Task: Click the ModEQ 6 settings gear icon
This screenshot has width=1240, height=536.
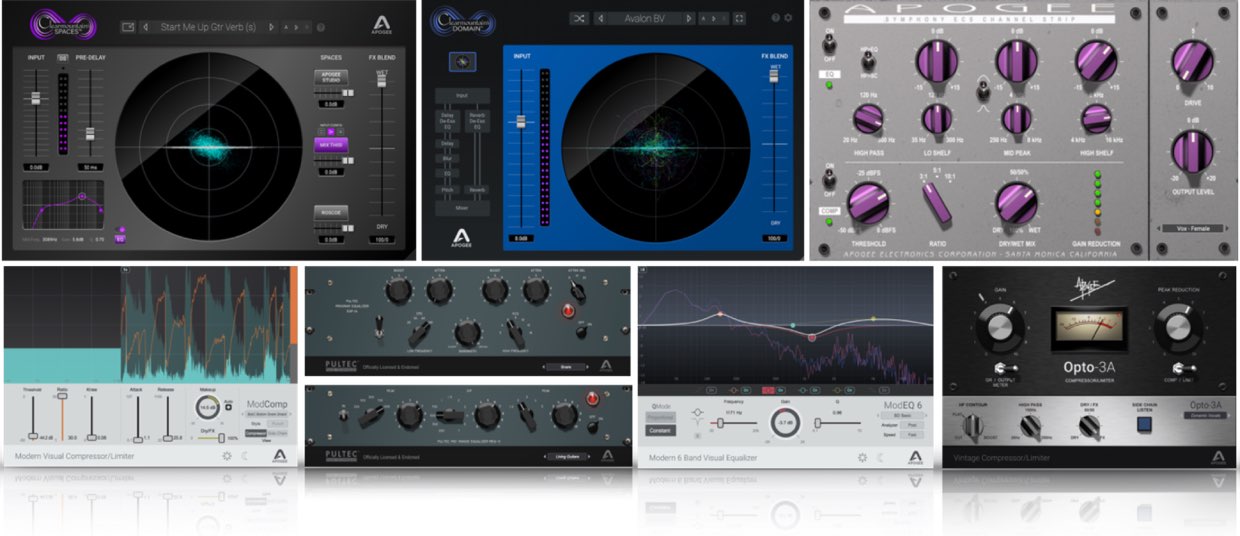Action: (x=862, y=457)
